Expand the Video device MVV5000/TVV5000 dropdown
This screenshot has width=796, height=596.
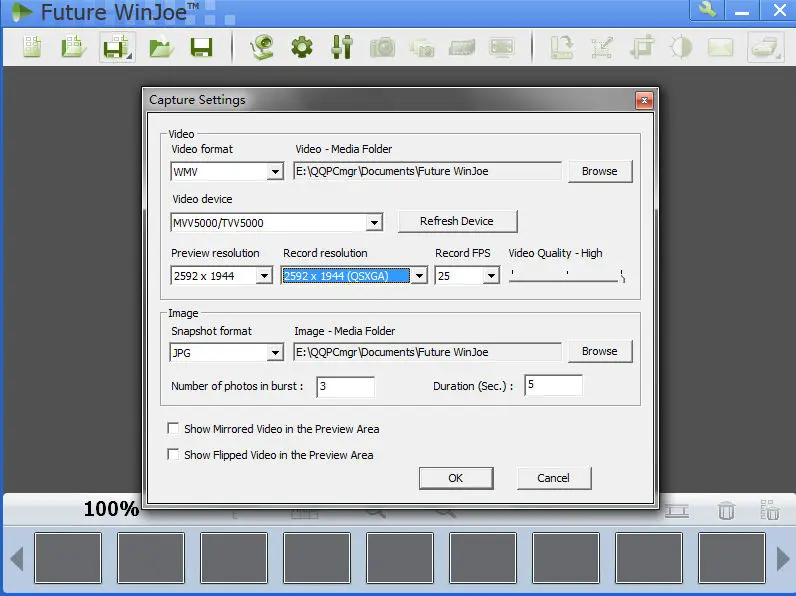[x=374, y=222]
